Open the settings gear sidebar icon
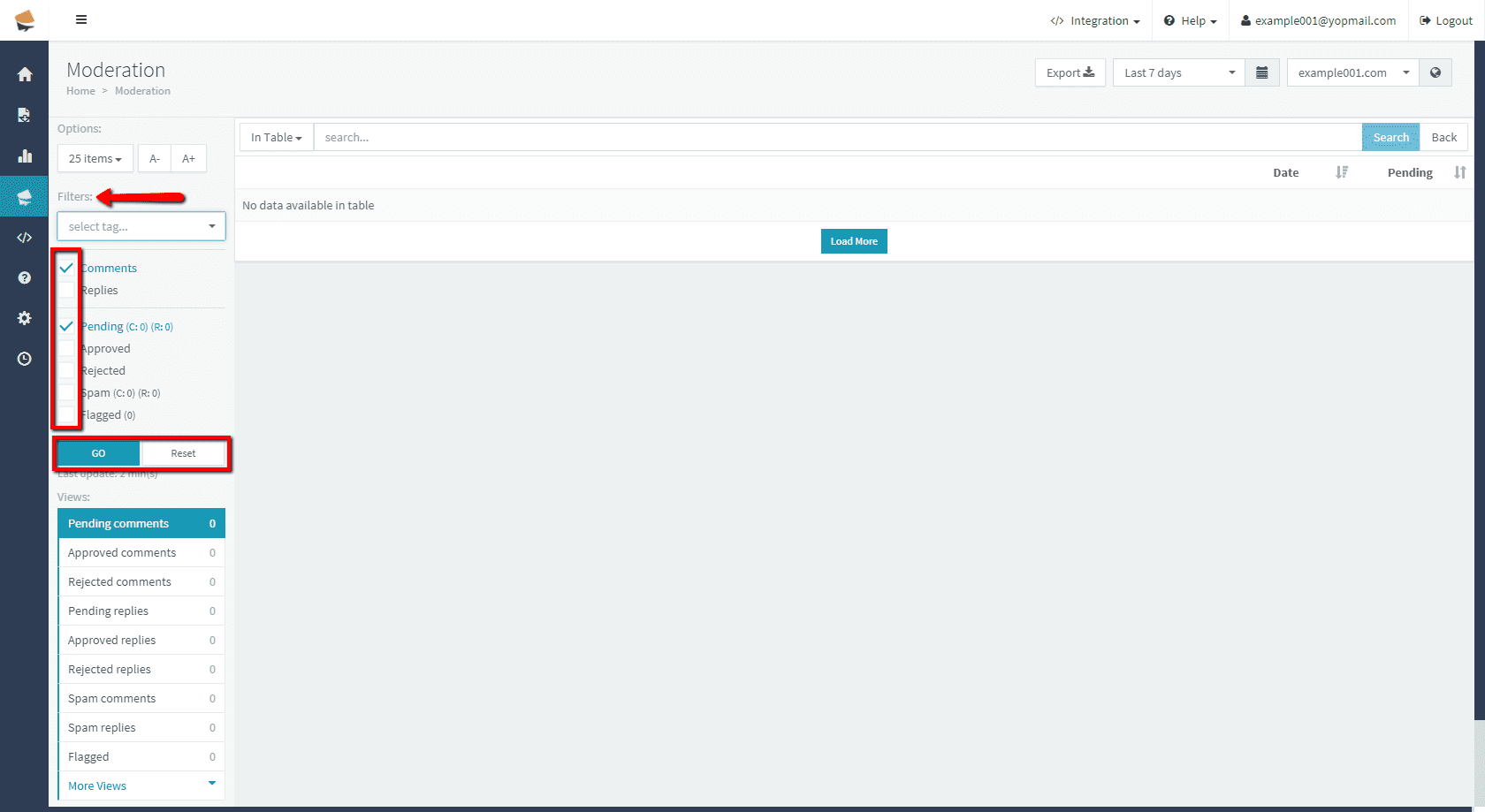1485x812 pixels. (x=25, y=318)
